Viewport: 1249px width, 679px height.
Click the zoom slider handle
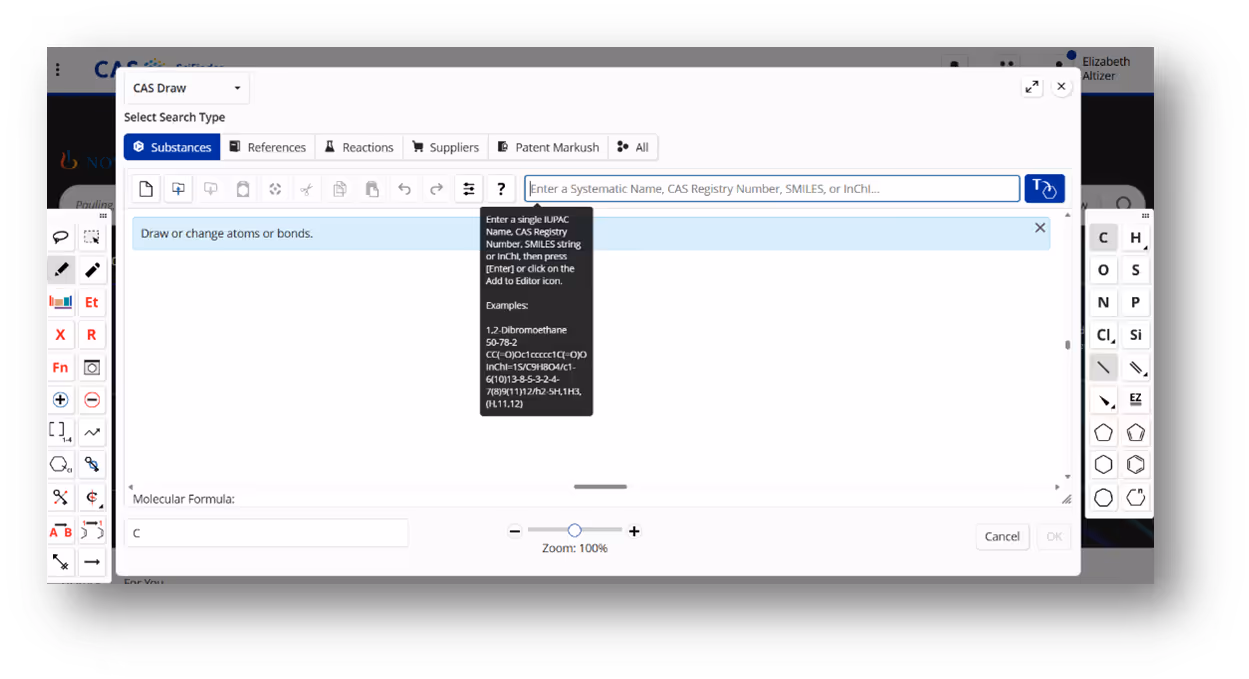[574, 530]
